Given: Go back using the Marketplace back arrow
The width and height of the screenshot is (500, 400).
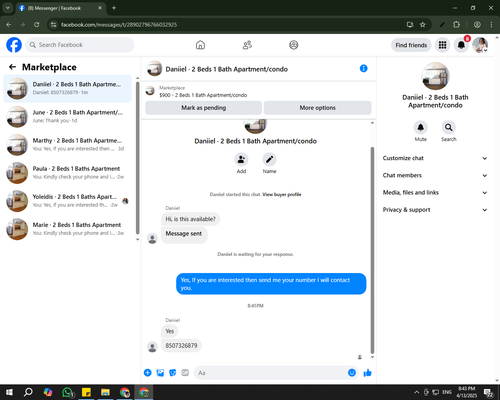Looking at the screenshot, I should click(x=12, y=67).
